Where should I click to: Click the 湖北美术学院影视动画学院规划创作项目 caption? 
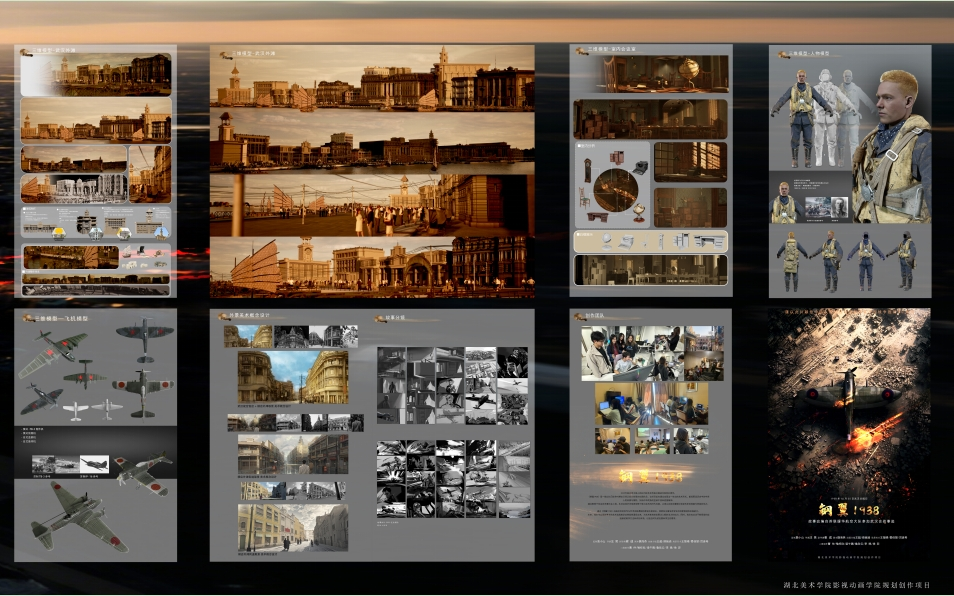857,585
